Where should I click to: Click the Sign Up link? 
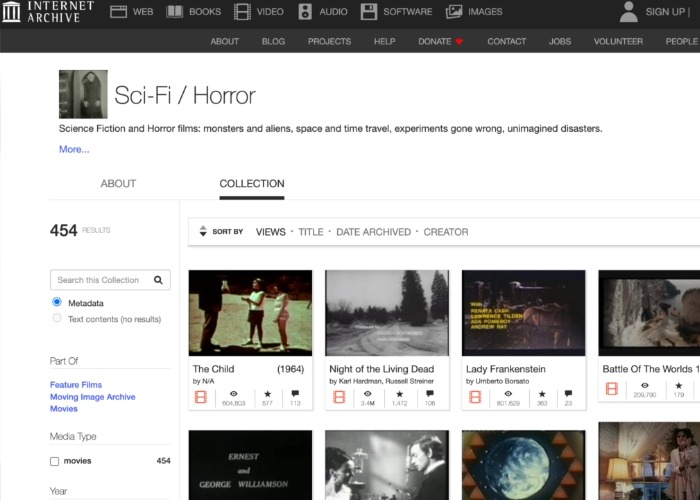click(665, 12)
